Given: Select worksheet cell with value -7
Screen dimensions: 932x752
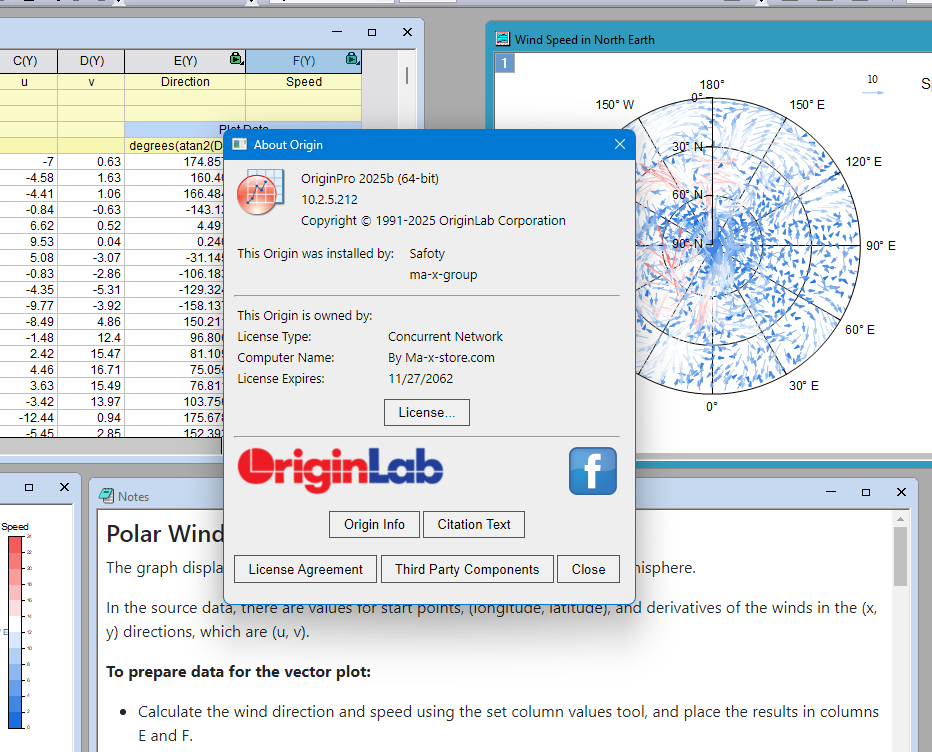Looking at the screenshot, I should (29, 162).
